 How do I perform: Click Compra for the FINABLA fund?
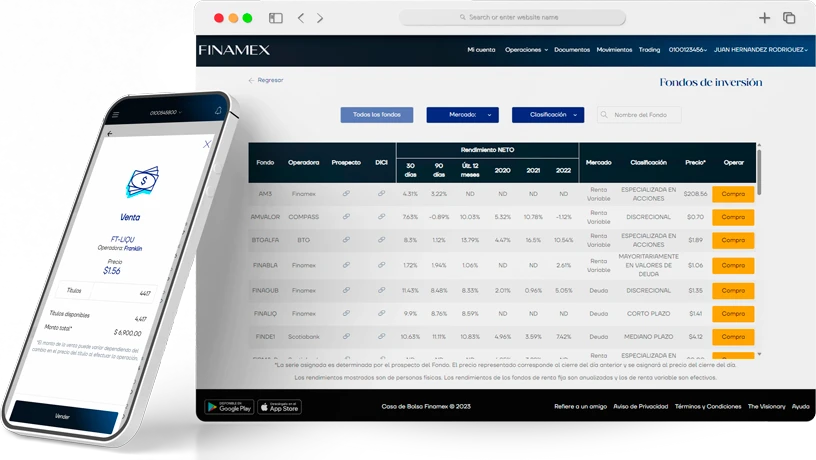[733, 265]
